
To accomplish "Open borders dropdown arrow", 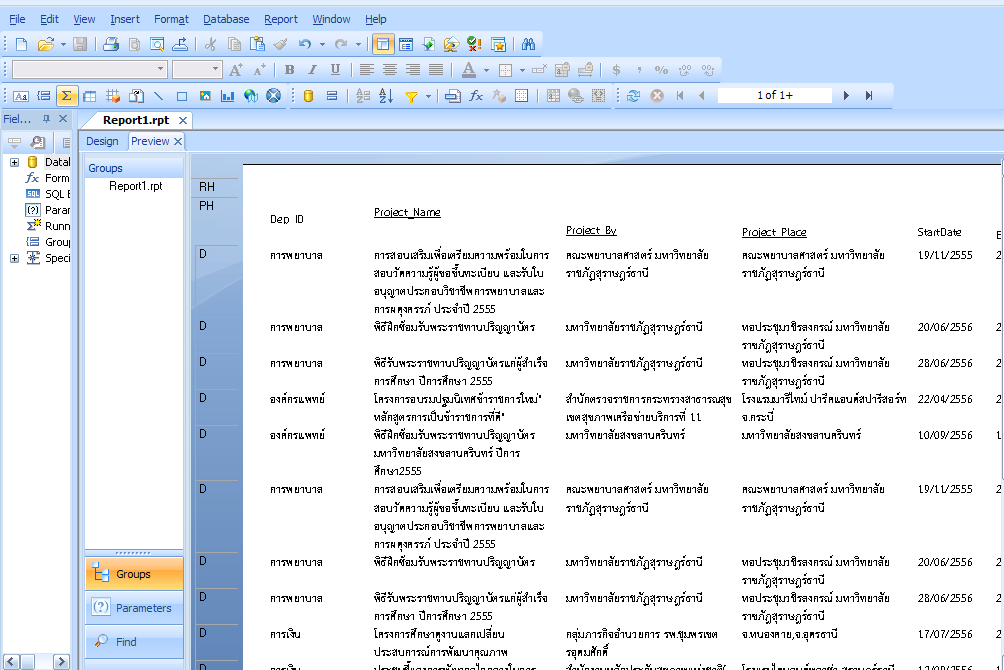I will click(x=522, y=70).
